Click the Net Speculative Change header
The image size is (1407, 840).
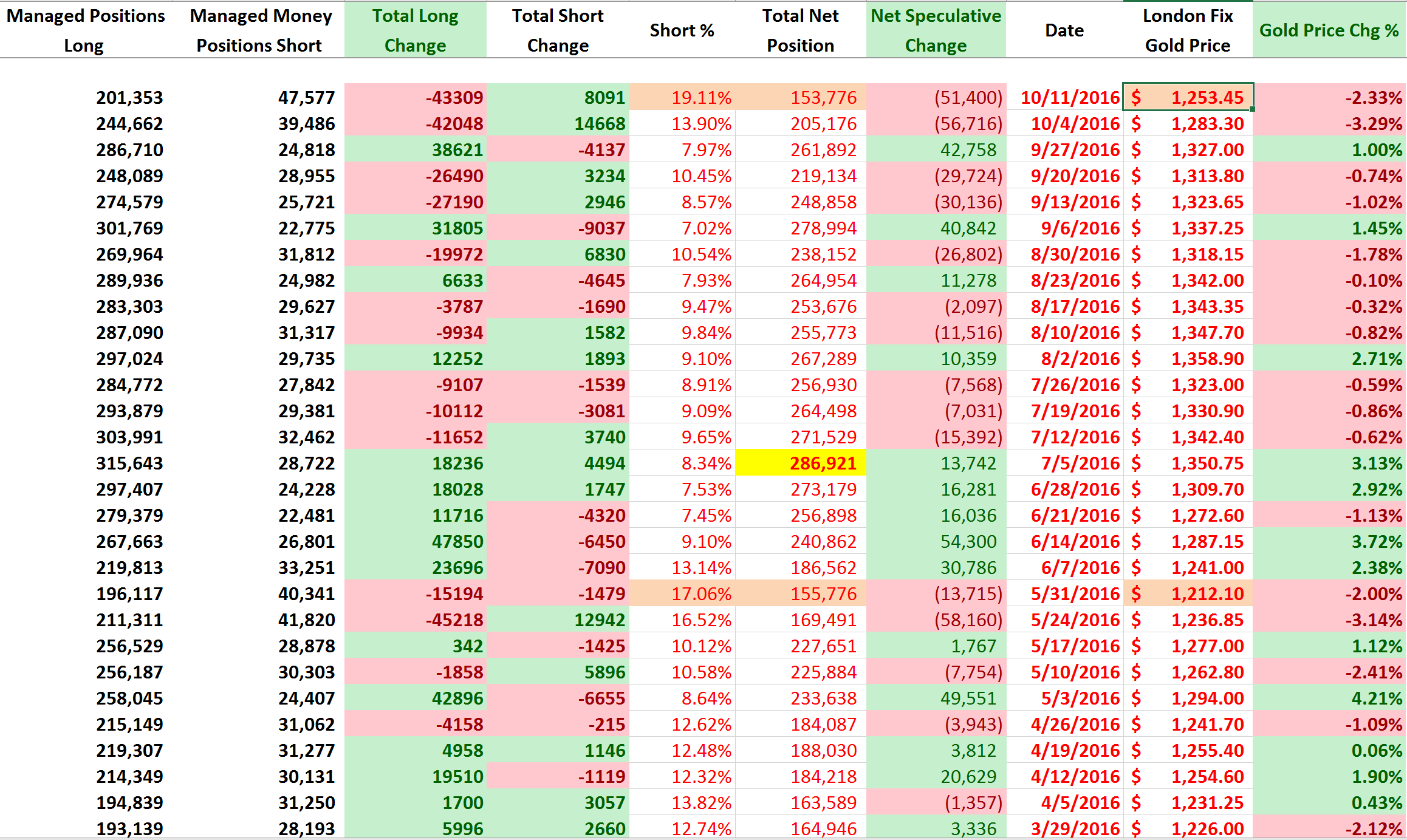pos(936,30)
